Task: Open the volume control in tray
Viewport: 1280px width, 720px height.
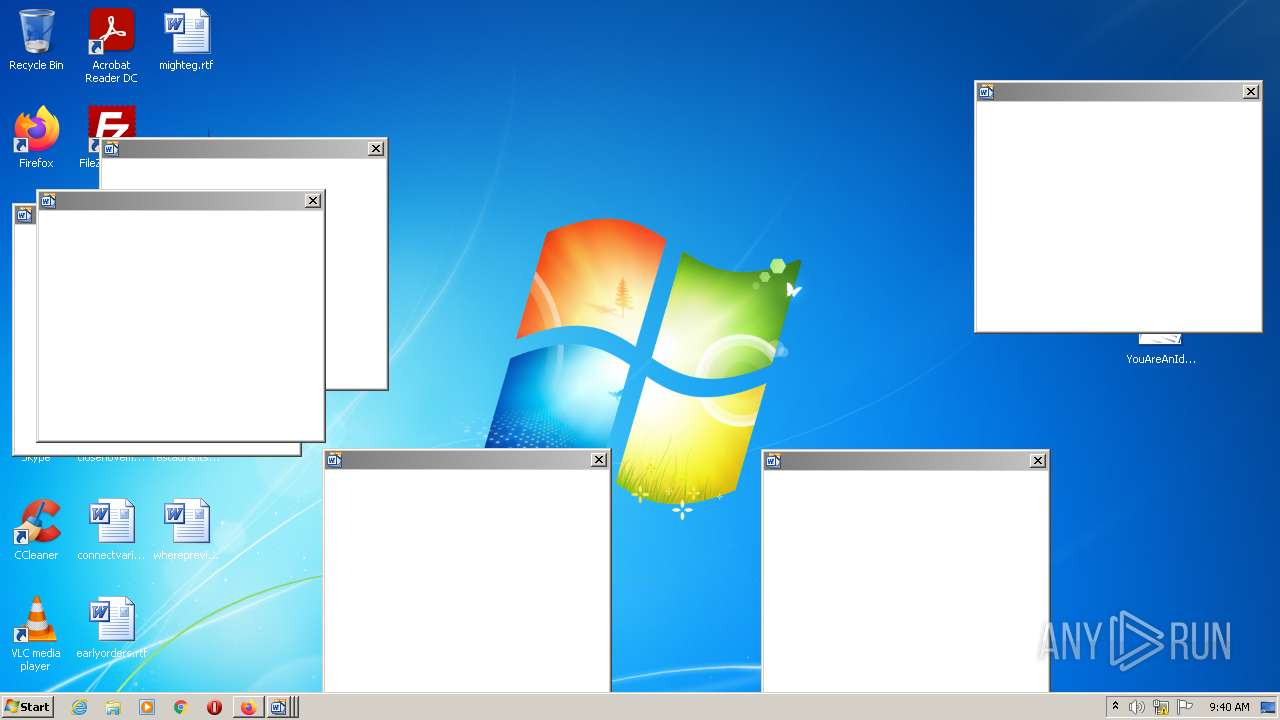Action: point(1137,707)
